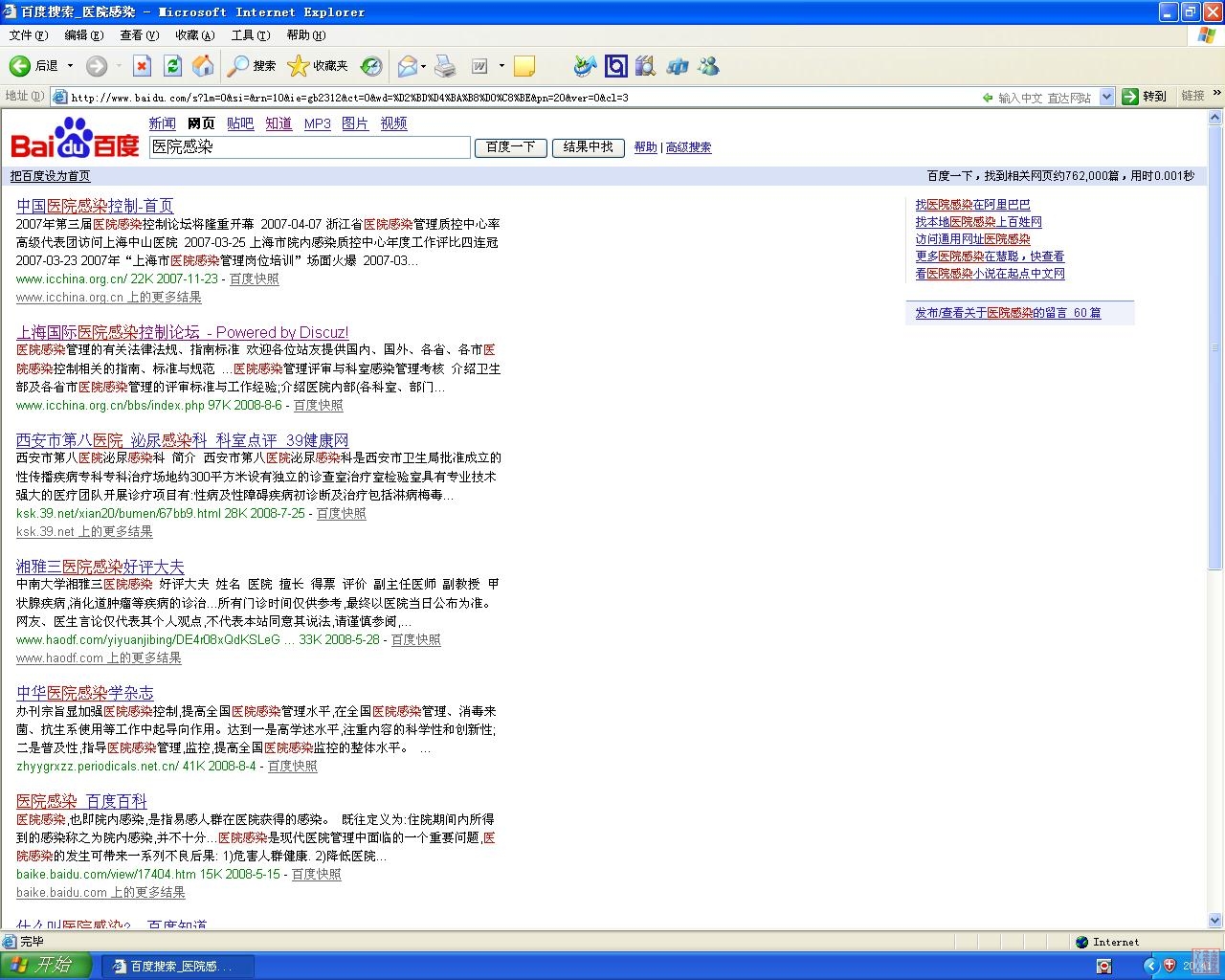Click the Forward arrow icon
This screenshot has width=1225, height=980.
click(x=96, y=66)
